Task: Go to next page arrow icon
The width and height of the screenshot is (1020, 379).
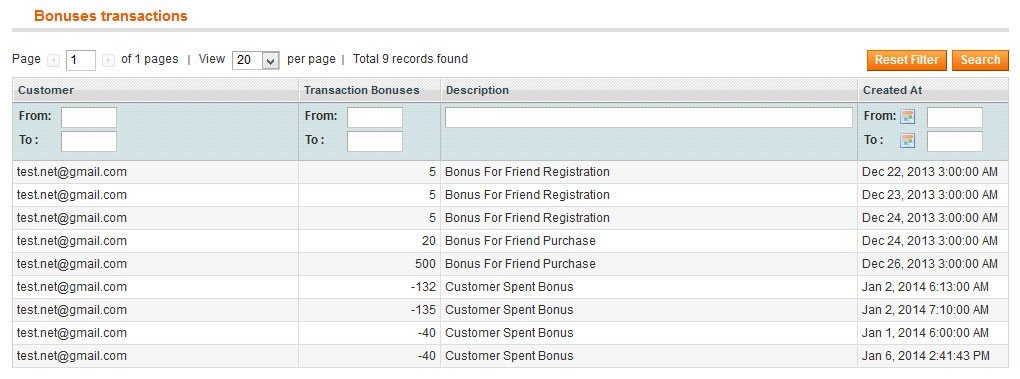Action: pos(109,60)
